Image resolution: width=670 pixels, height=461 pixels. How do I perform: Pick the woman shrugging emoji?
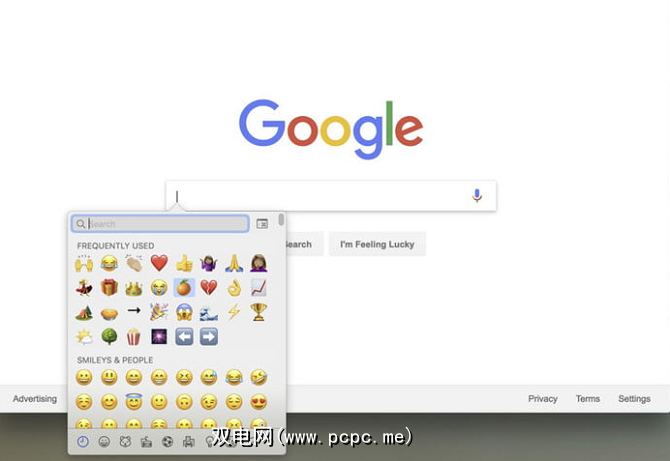(x=209, y=263)
